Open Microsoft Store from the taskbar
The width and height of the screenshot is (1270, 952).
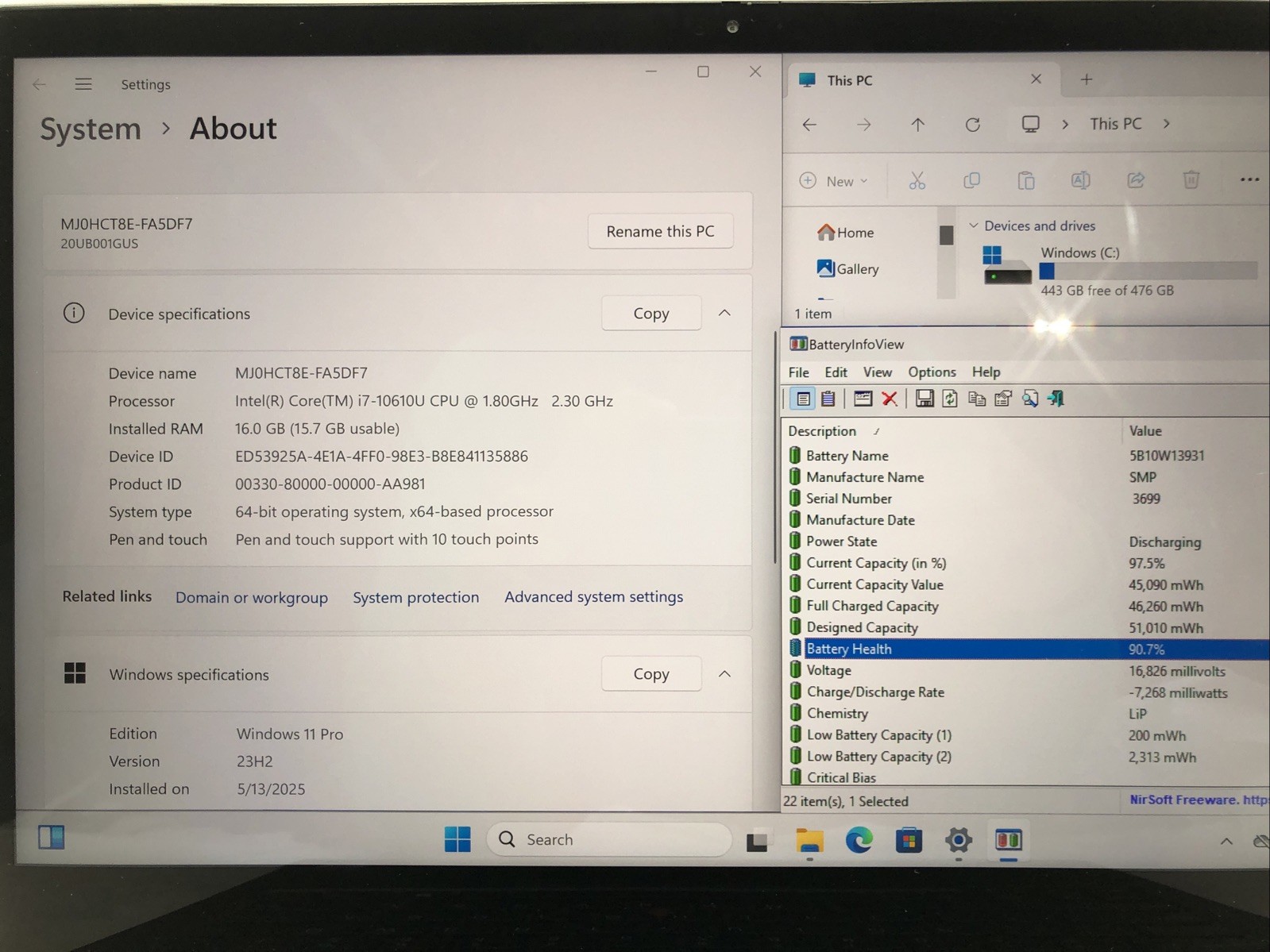pyautogui.click(x=909, y=840)
